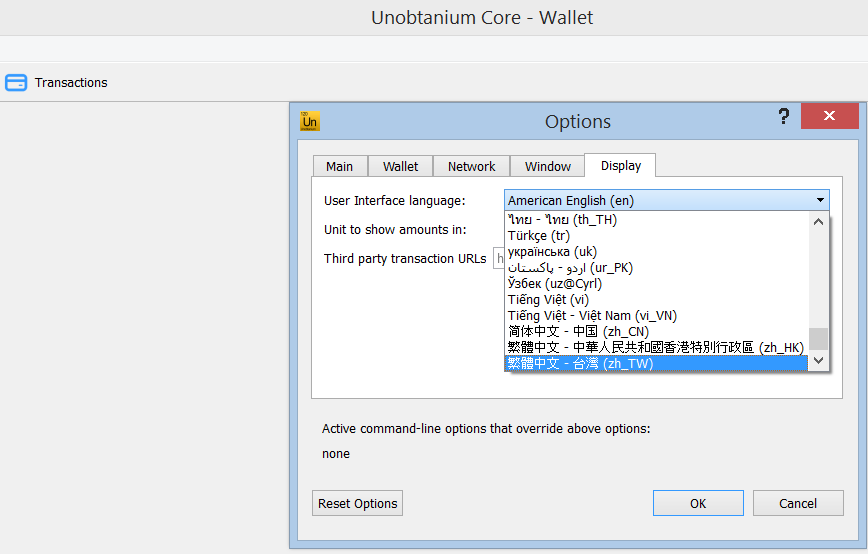Click the language list scroll up arrow

[819, 222]
